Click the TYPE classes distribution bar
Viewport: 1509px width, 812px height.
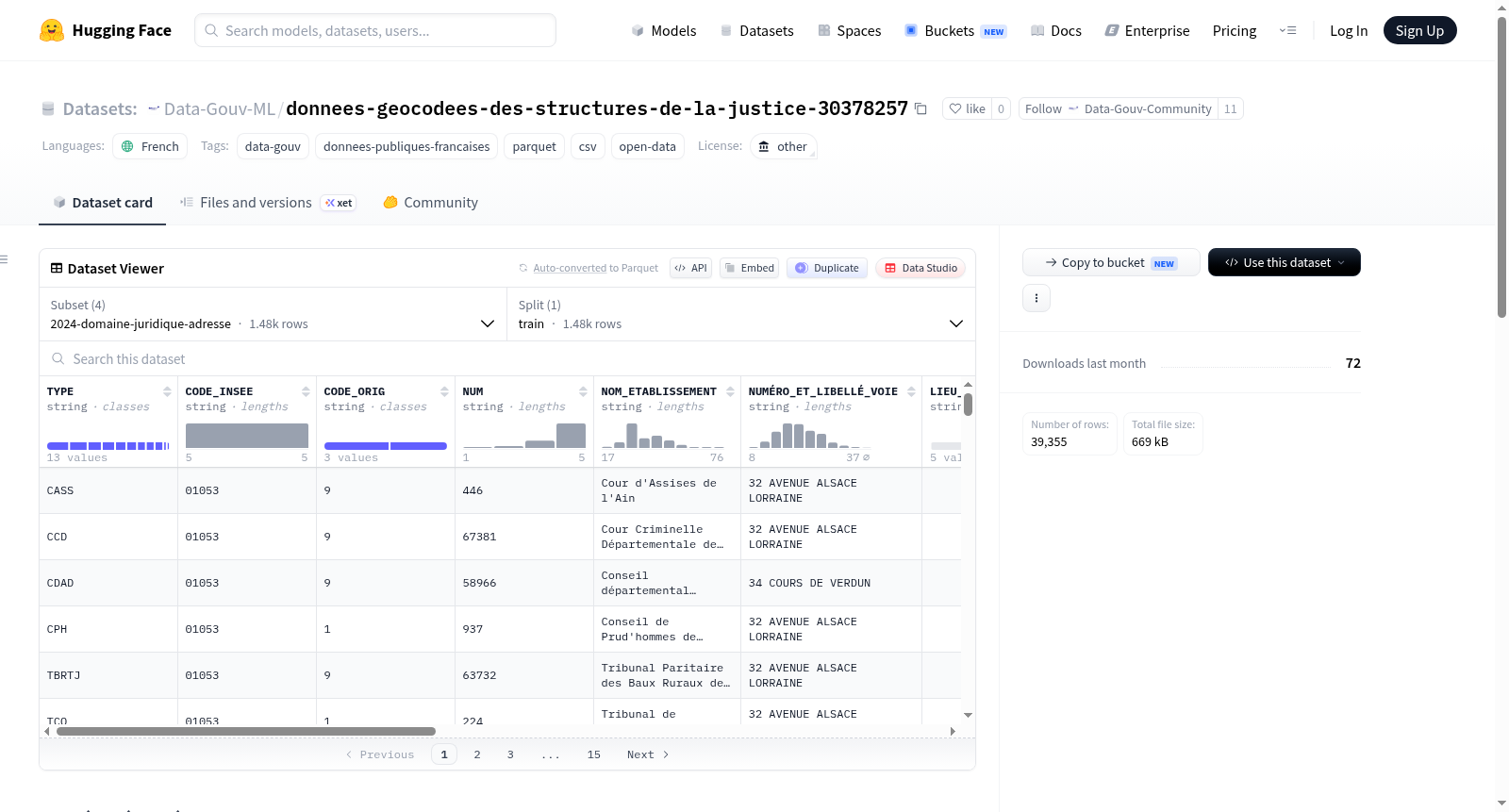tap(108, 446)
